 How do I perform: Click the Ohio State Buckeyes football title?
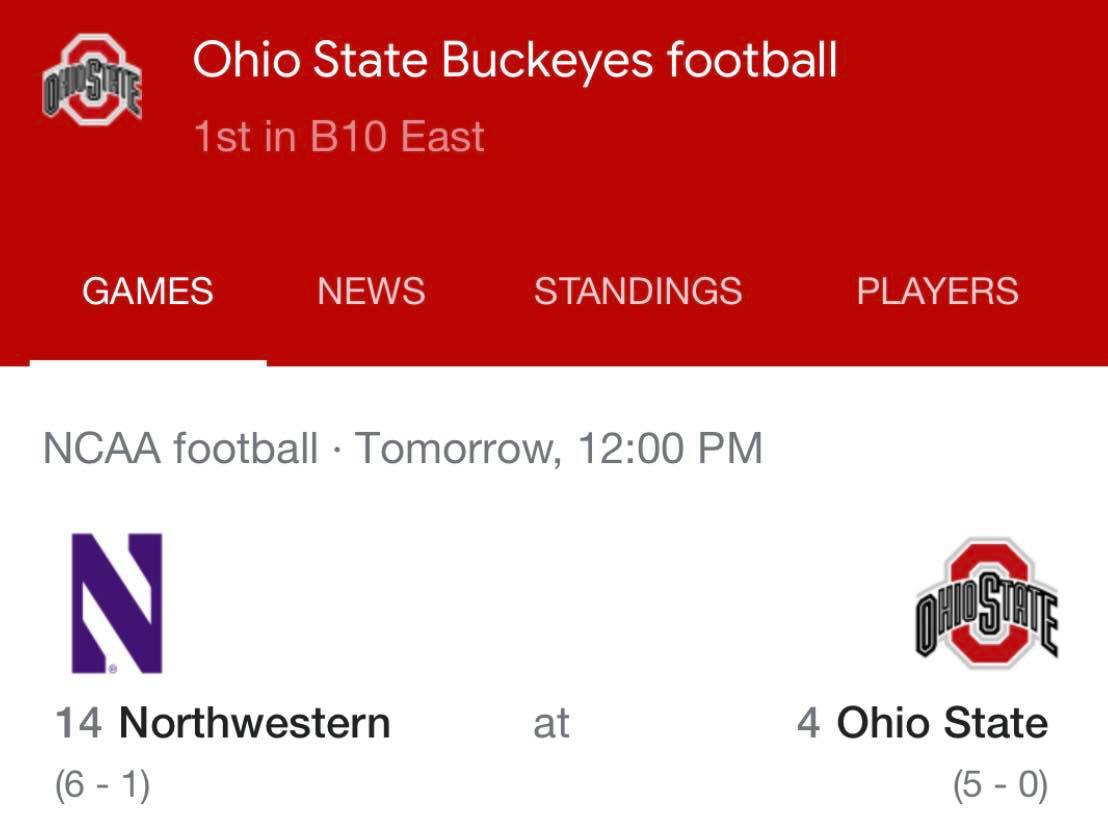[x=515, y=60]
